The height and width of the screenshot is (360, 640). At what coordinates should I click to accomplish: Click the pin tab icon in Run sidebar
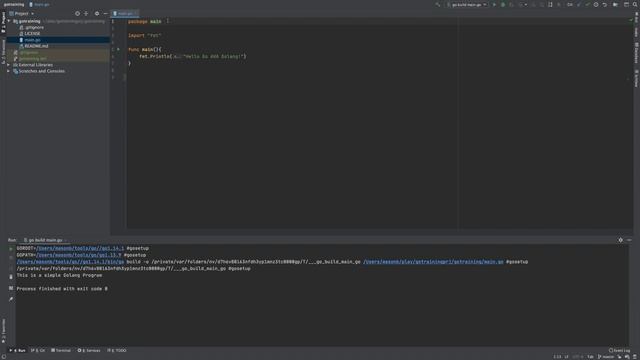[11, 299]
